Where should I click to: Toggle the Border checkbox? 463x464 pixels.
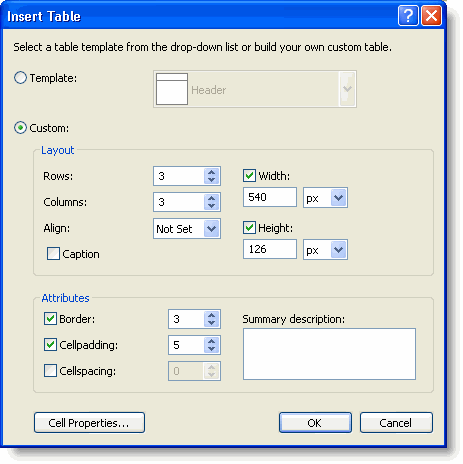(x=50, y=319)
